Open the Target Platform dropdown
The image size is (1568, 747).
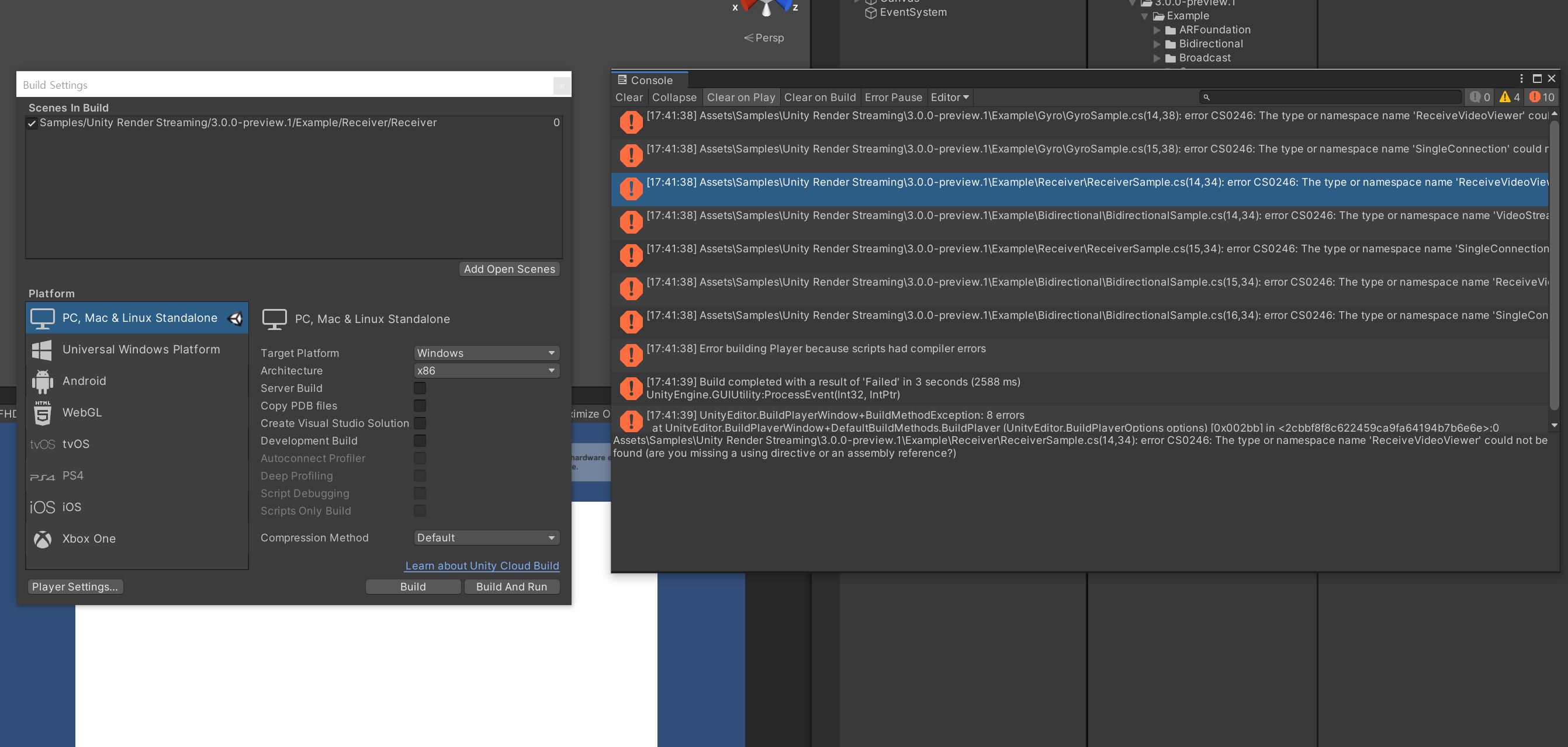pos(486,353)
